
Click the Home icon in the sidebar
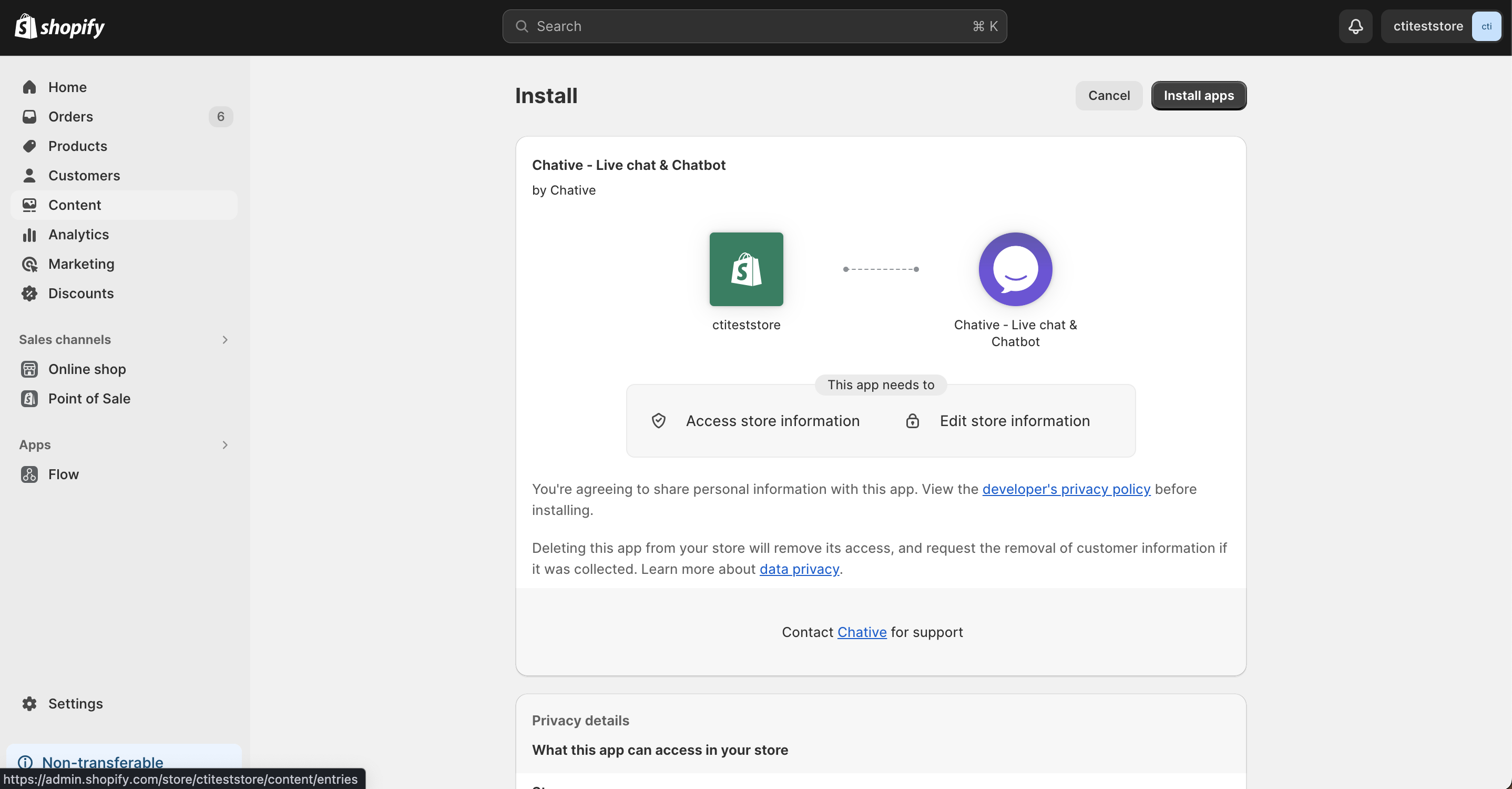click(x=29, y=87)
